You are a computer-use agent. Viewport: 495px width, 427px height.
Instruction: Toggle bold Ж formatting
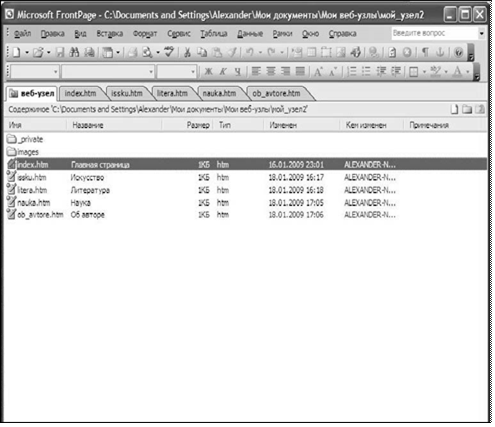tap(208, 71)
